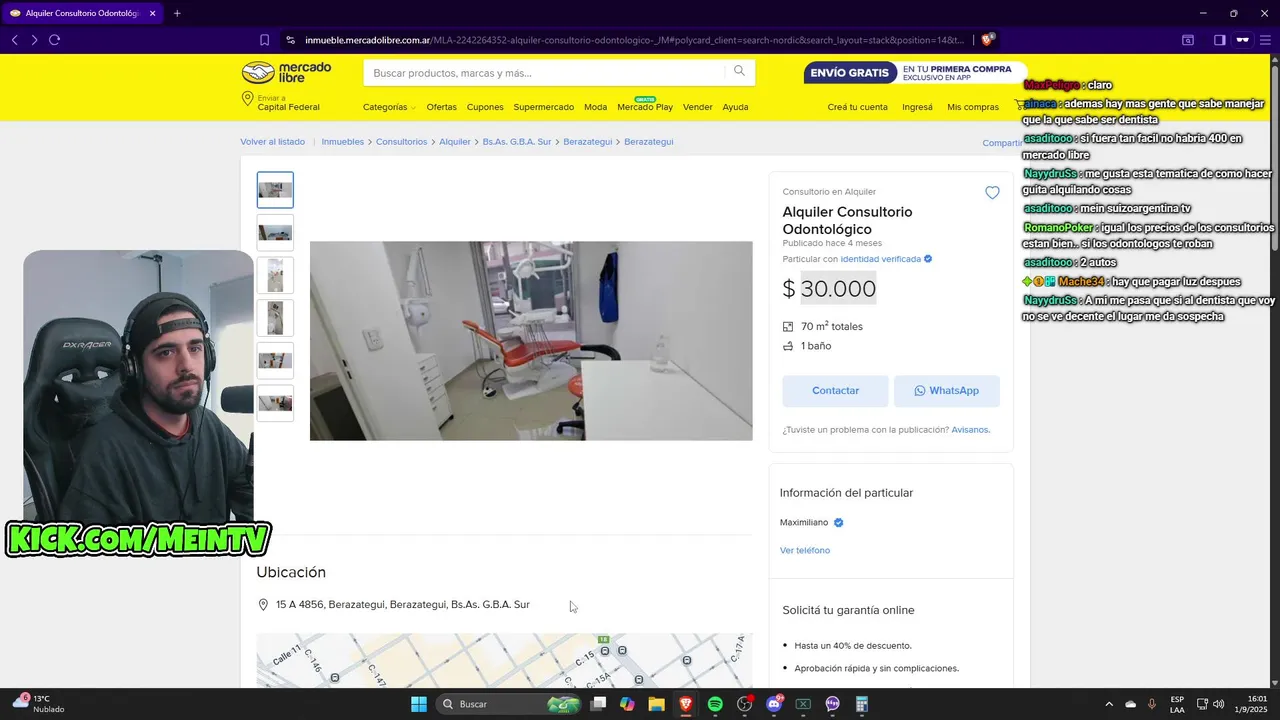Select the first listing photo thumbnail
This screenshot has height=720, width=1280.
(x=275, y=190)
